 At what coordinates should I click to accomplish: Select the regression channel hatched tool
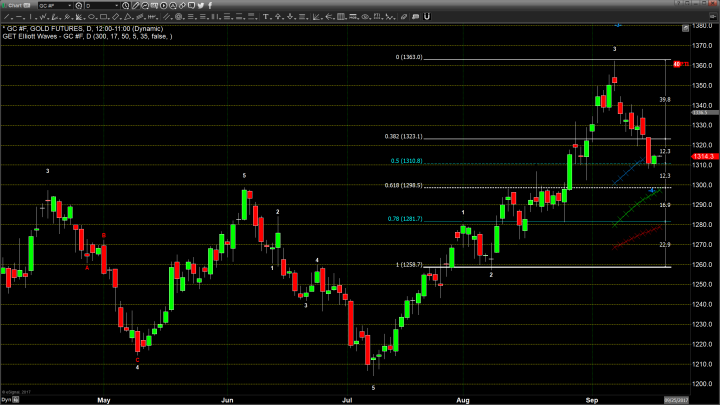click(x=140, y=17)
